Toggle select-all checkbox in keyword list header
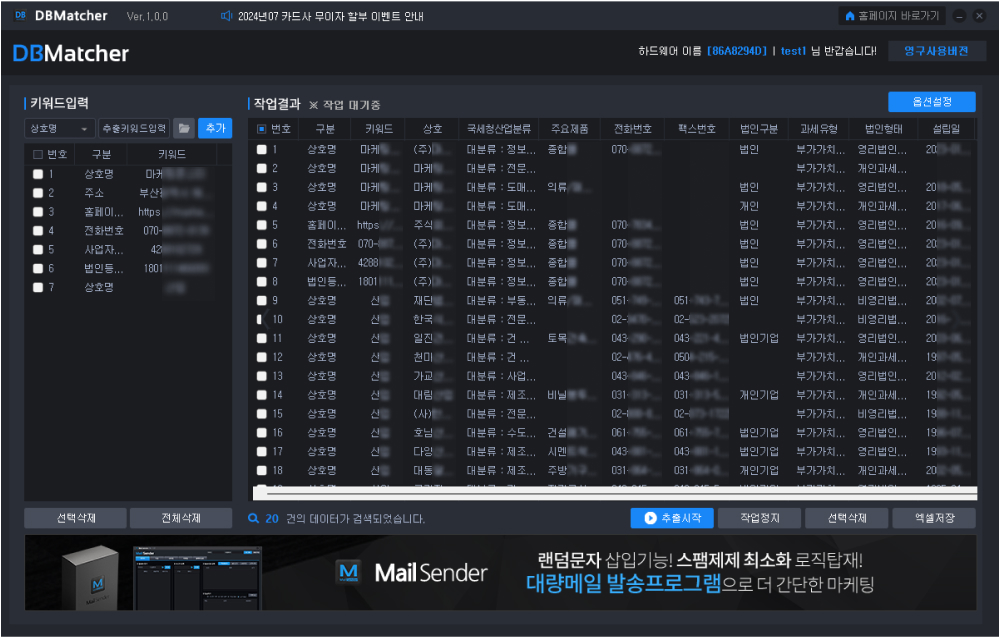This screenshot has width=1000, height=638. coord(38,155)
